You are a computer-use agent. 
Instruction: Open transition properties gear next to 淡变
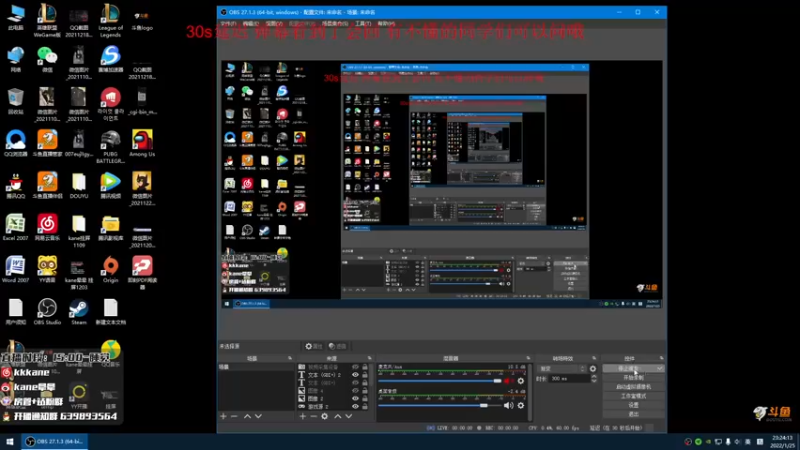[593, 368]
